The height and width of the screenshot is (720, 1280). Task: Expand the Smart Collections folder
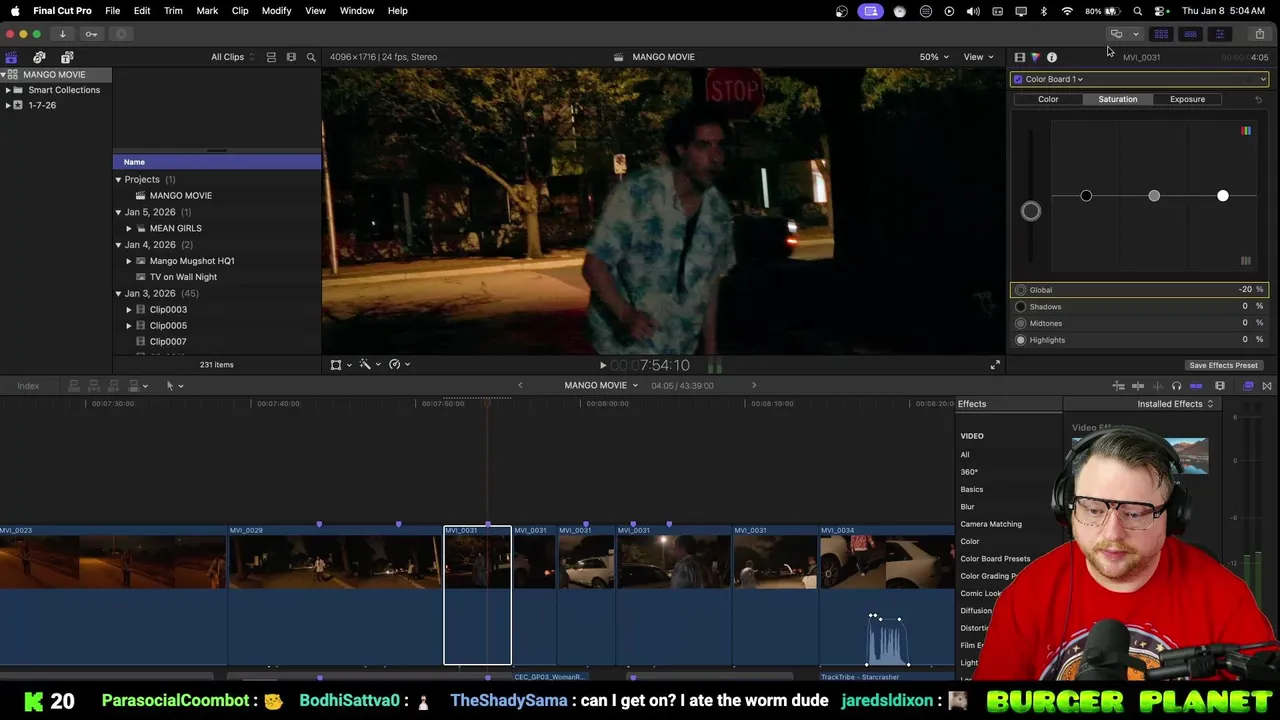click(x=8, y=90)
